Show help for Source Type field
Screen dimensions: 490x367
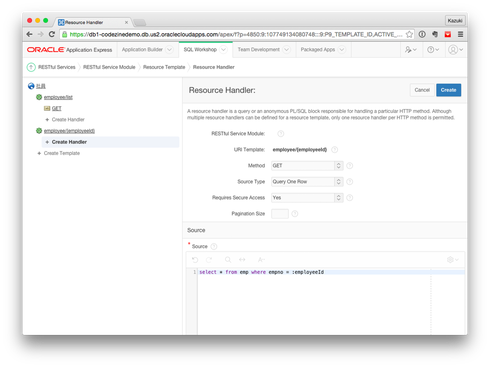tap(349, 182)
